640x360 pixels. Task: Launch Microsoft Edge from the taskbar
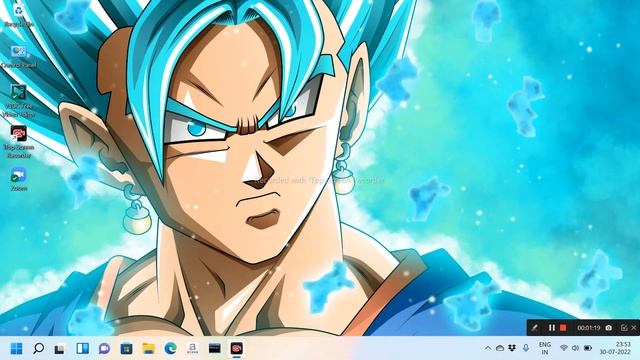(171, 348)
